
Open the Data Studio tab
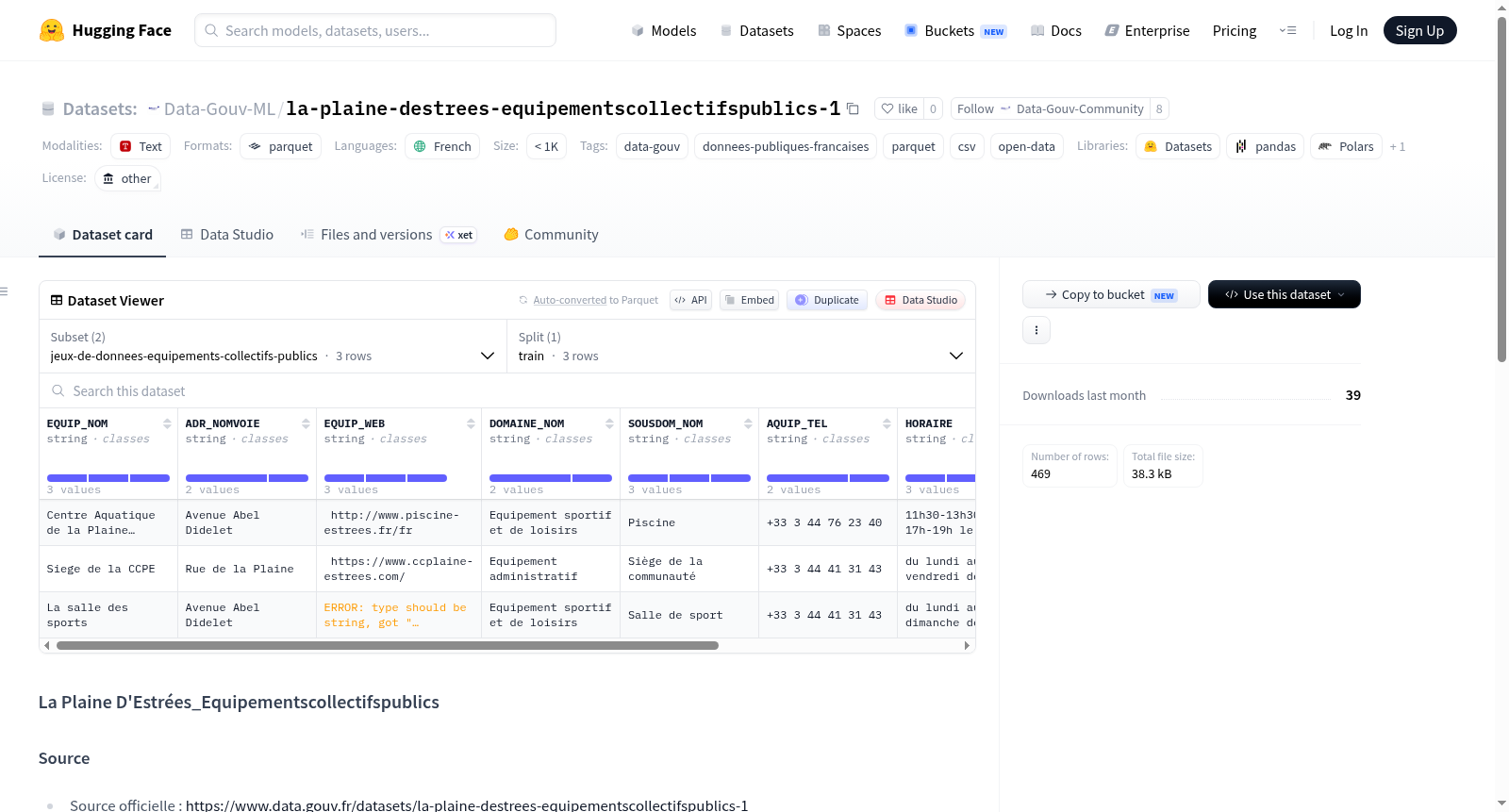click(x=227, y=235)
